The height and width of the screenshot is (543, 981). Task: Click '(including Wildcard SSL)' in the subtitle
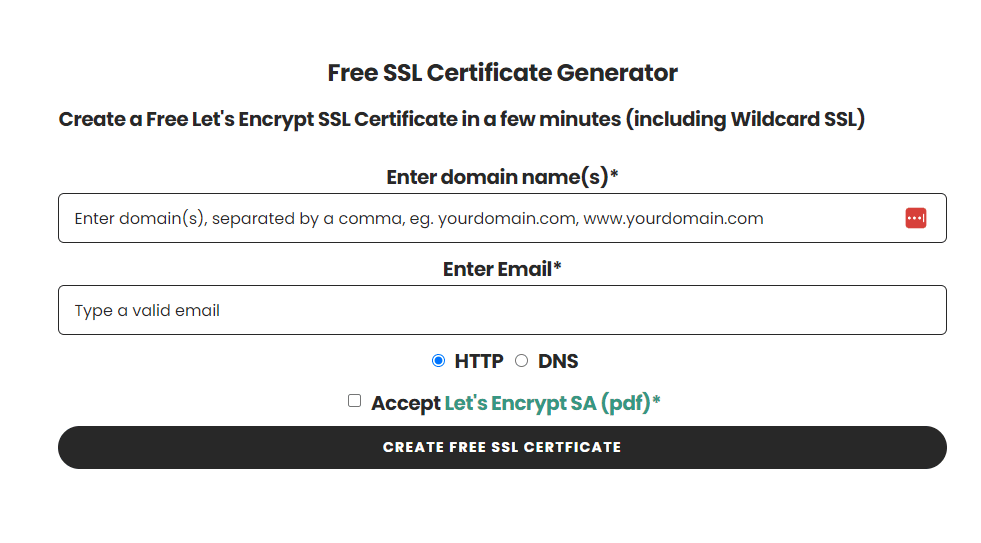pyautogui.click(x=746, y=119)
